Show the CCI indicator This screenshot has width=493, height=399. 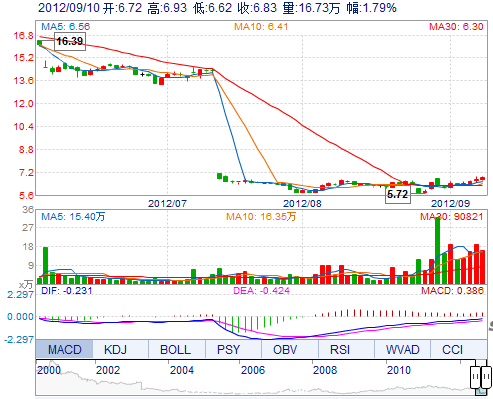[452, 349]
